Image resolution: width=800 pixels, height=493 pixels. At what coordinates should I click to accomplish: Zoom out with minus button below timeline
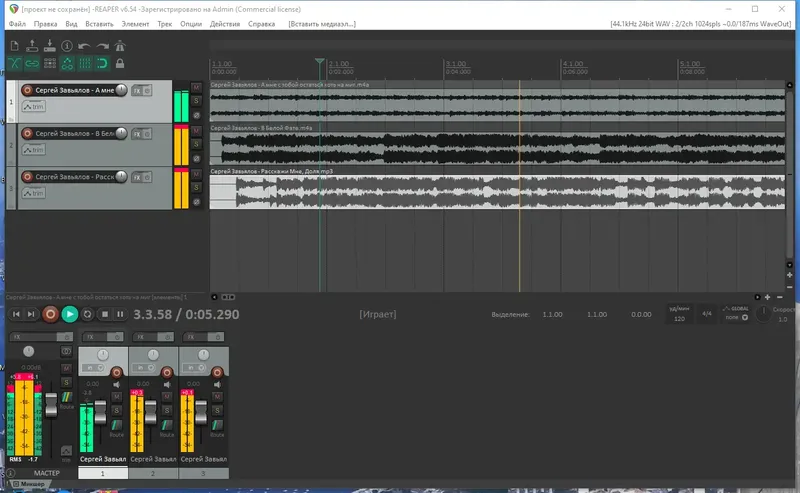(x=780, y=297)
